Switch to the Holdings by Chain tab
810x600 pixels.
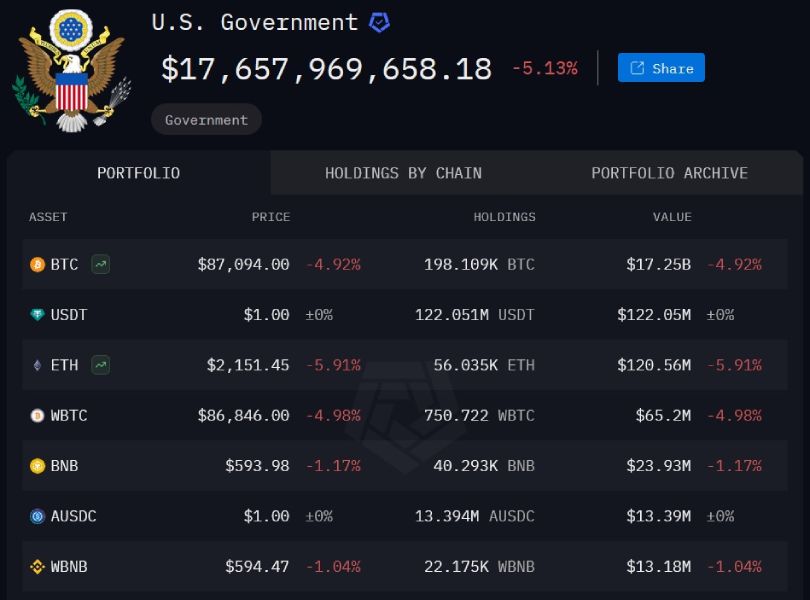(x=403, y=173)
